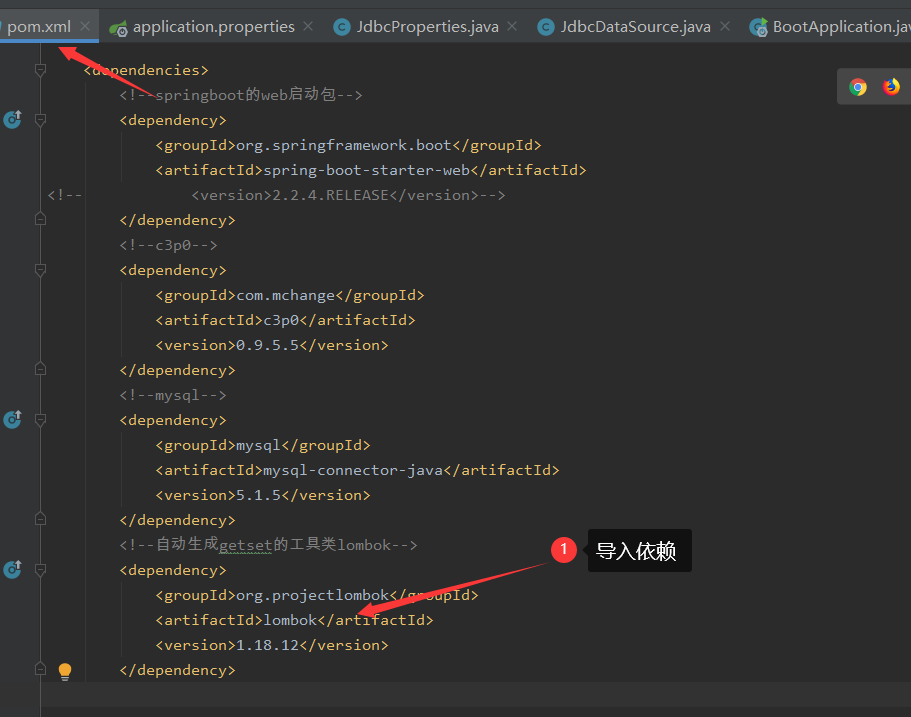Close the pom.xml tab
The image size is (911, 717).
click(85, 26)
